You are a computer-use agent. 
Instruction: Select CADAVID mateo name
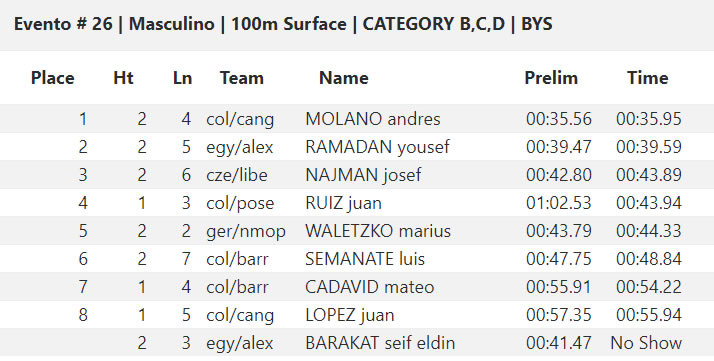[x=370, y=287]
